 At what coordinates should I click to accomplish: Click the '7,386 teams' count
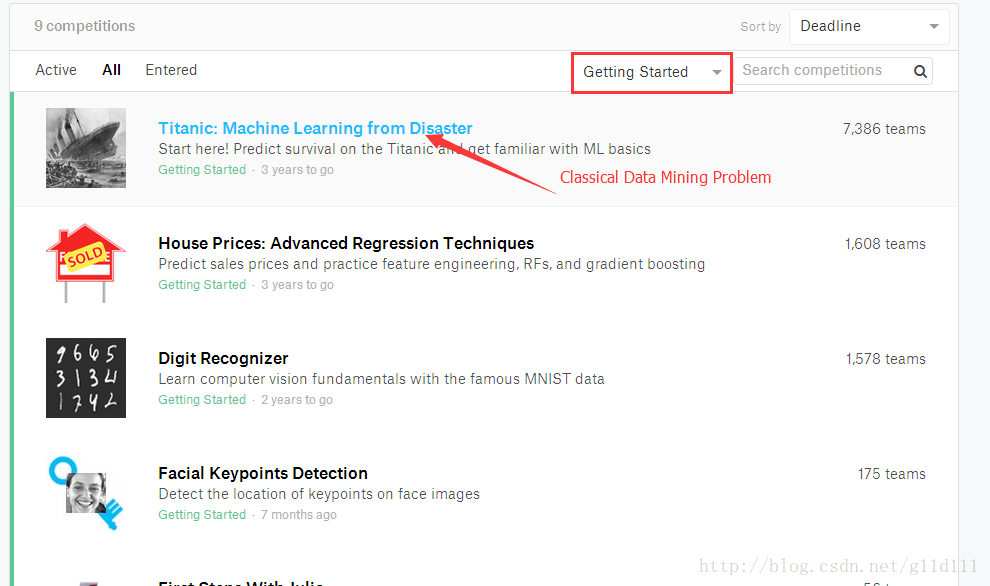tap(884, 129)
